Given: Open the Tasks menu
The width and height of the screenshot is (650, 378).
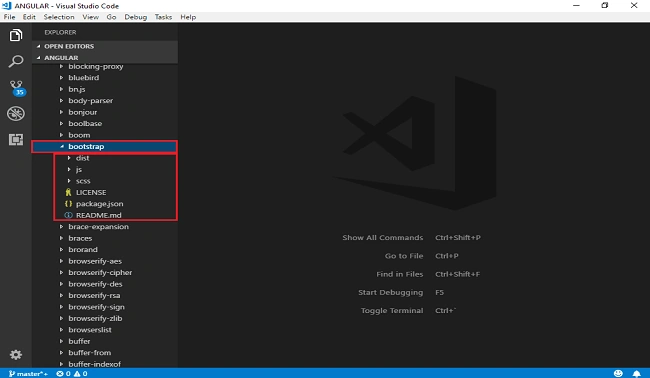Looking at the screenshot, I should click(x=163, y=17).
